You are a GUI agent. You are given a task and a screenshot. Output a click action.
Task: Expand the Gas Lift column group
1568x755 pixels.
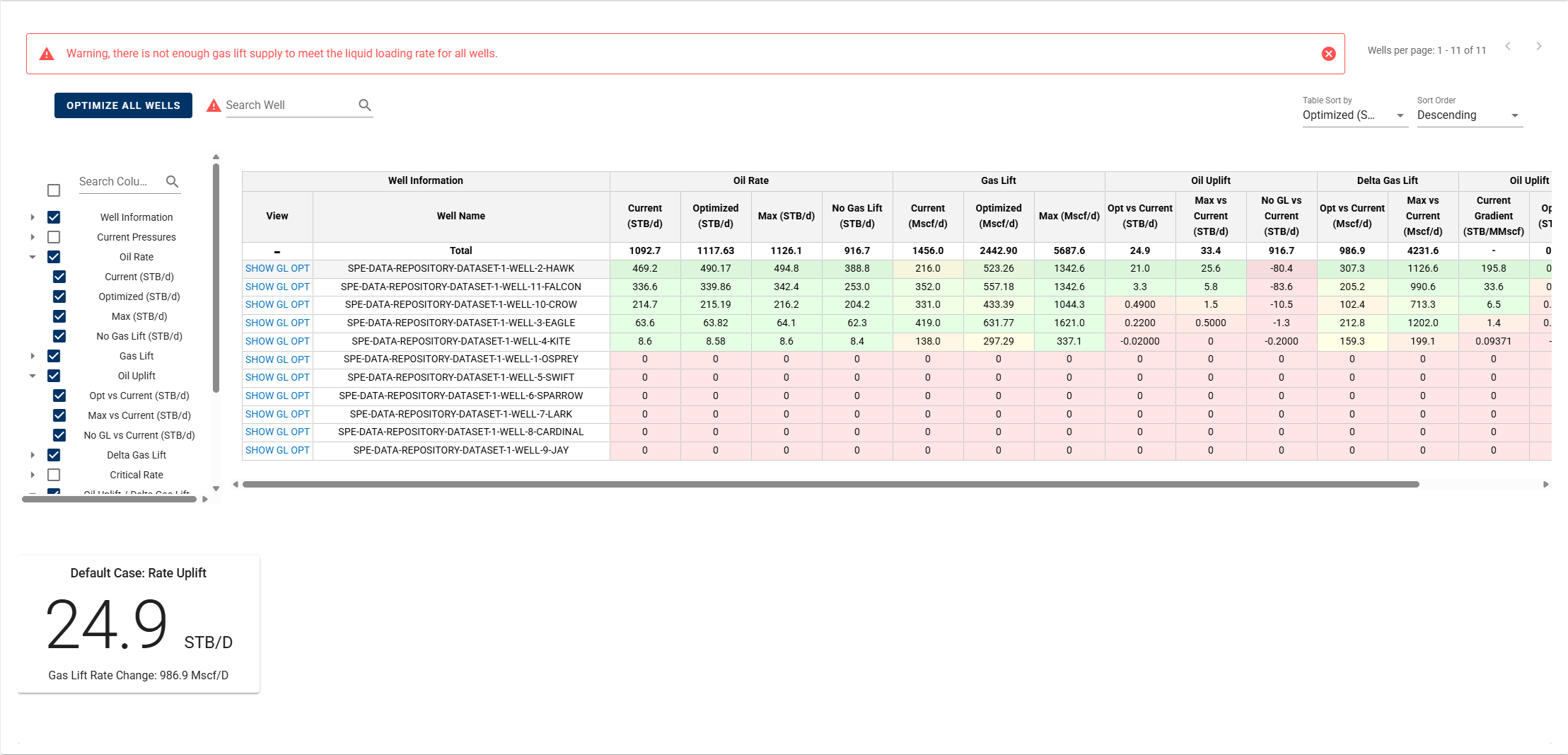tap(33, 356)
